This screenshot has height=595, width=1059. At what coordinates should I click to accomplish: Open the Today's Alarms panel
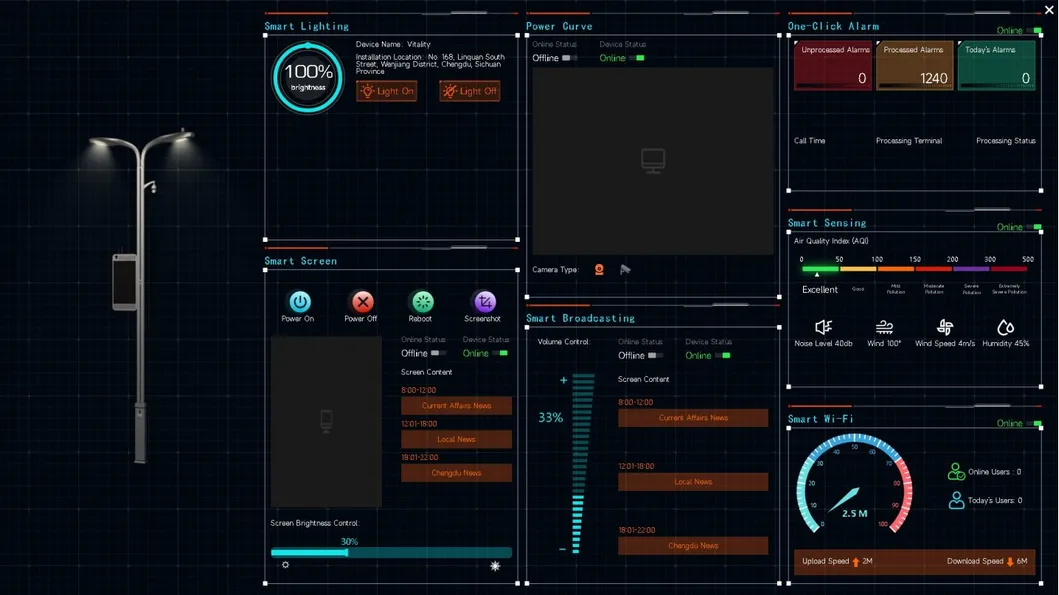(x=996, y=65)
